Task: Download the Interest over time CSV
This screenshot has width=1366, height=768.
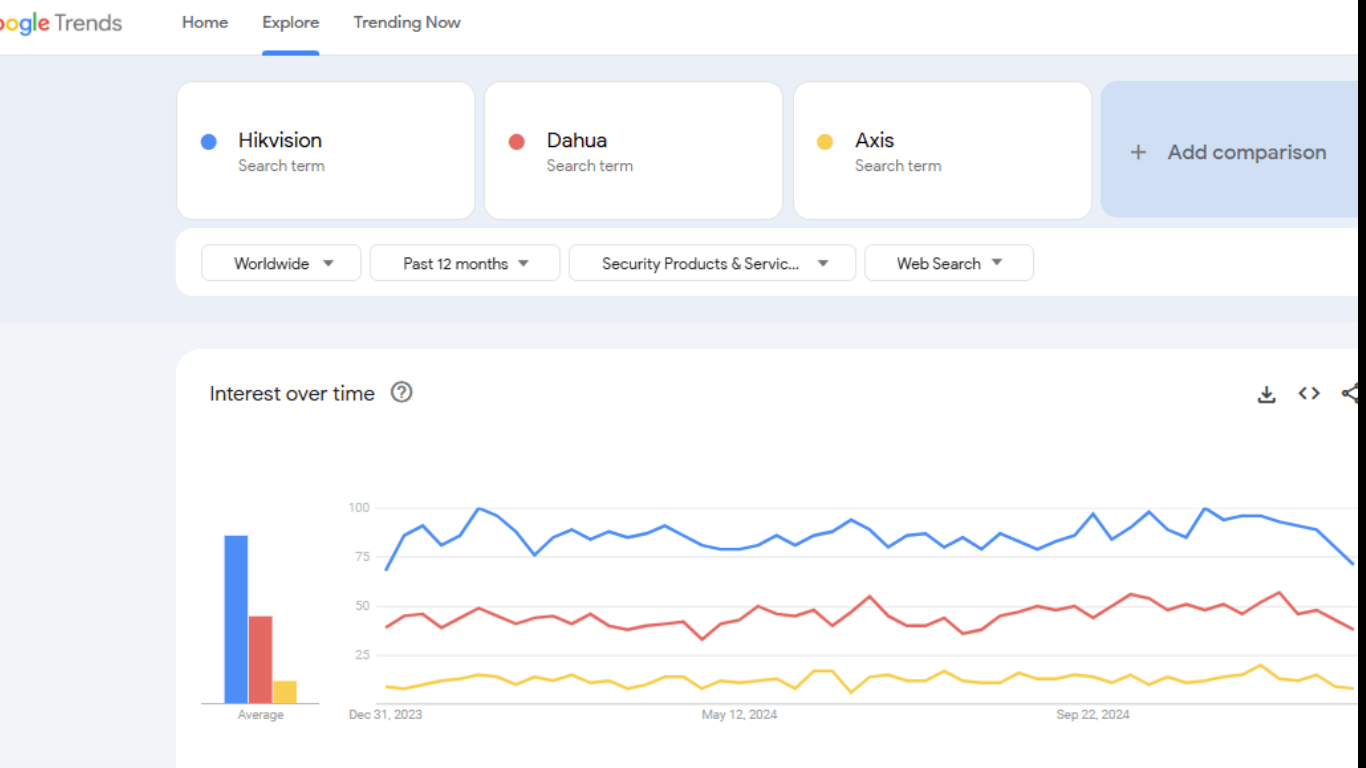Action: point(1266,394)
